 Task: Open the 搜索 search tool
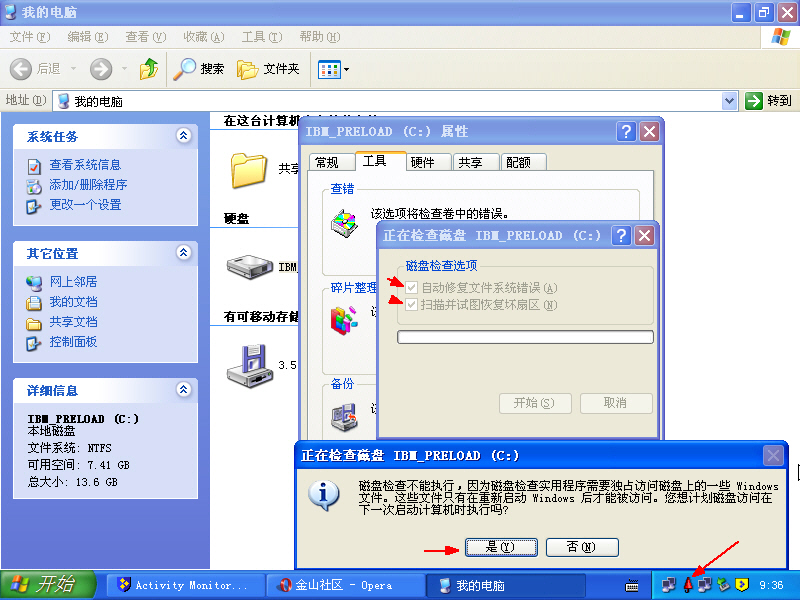(198, 68)
